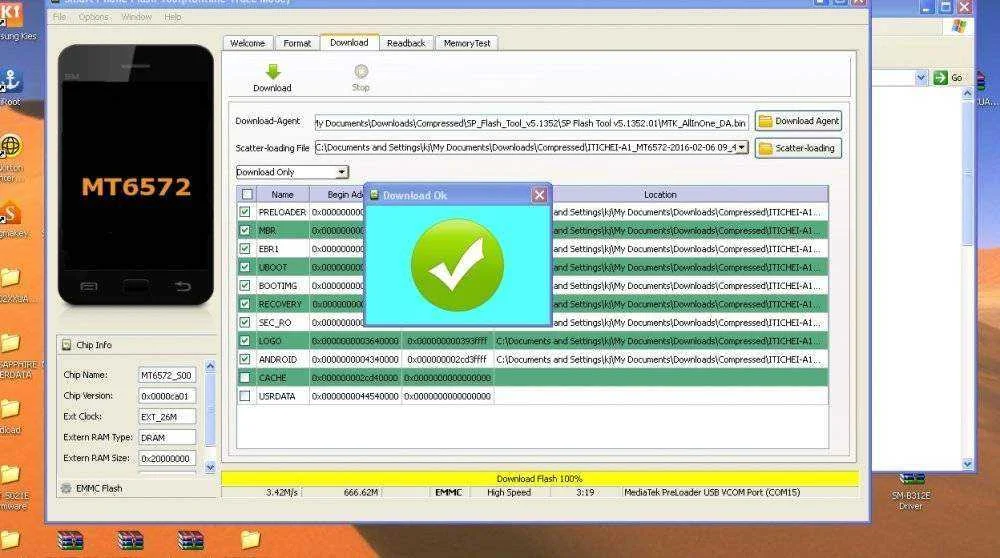
Task: Uncheck the UBOOT partition checkbox
Action: coord(245,267)
